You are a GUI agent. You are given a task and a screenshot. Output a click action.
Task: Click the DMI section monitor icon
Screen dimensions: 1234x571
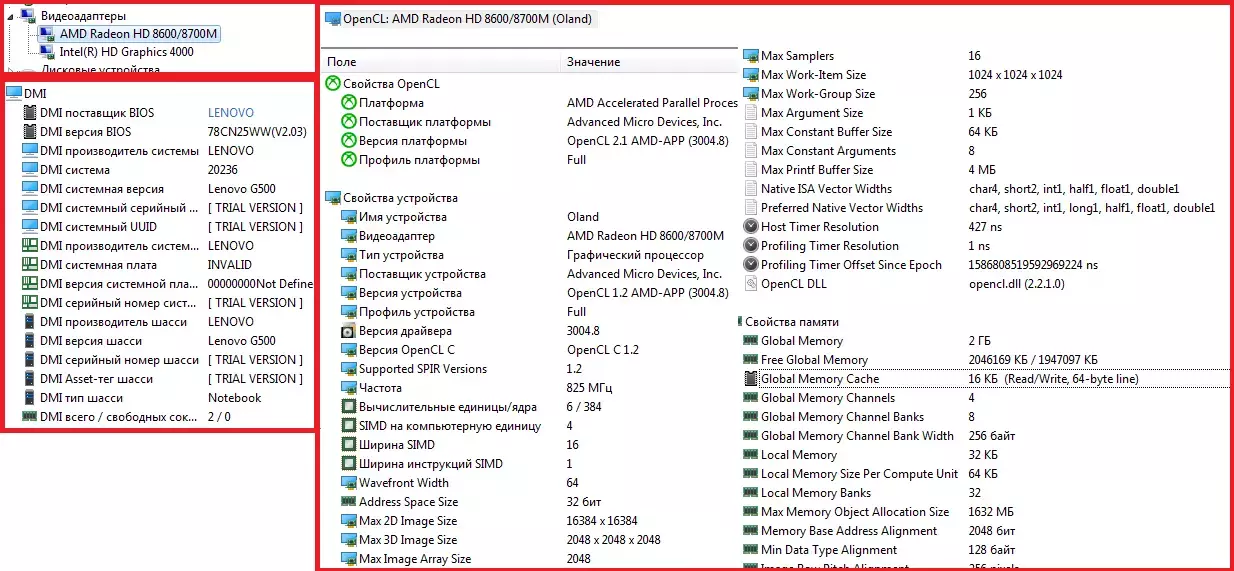(x=13, y=93)
